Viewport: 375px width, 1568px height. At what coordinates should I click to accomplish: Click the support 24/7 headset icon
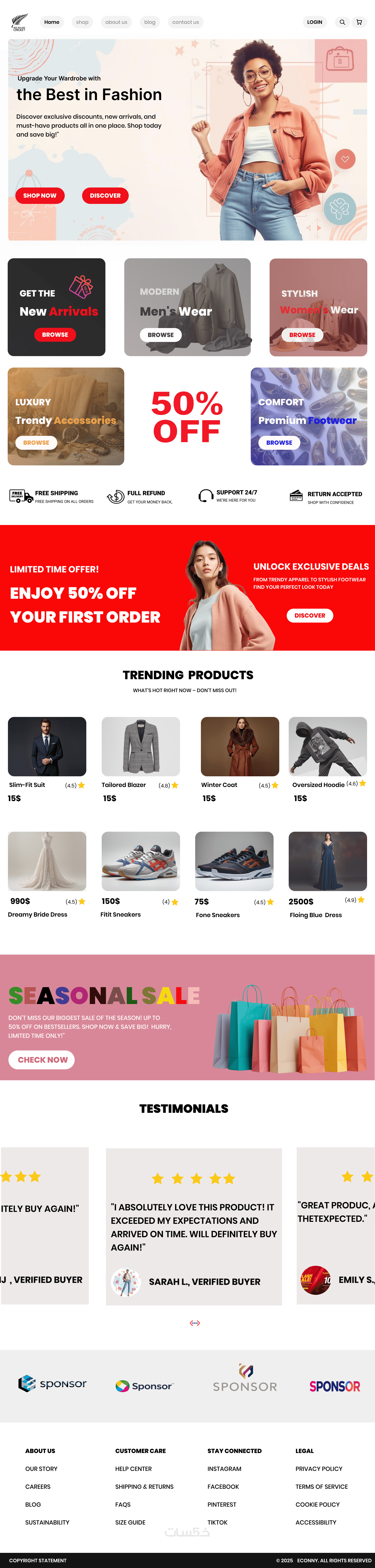pyautogui.click(x=205, y=496)
